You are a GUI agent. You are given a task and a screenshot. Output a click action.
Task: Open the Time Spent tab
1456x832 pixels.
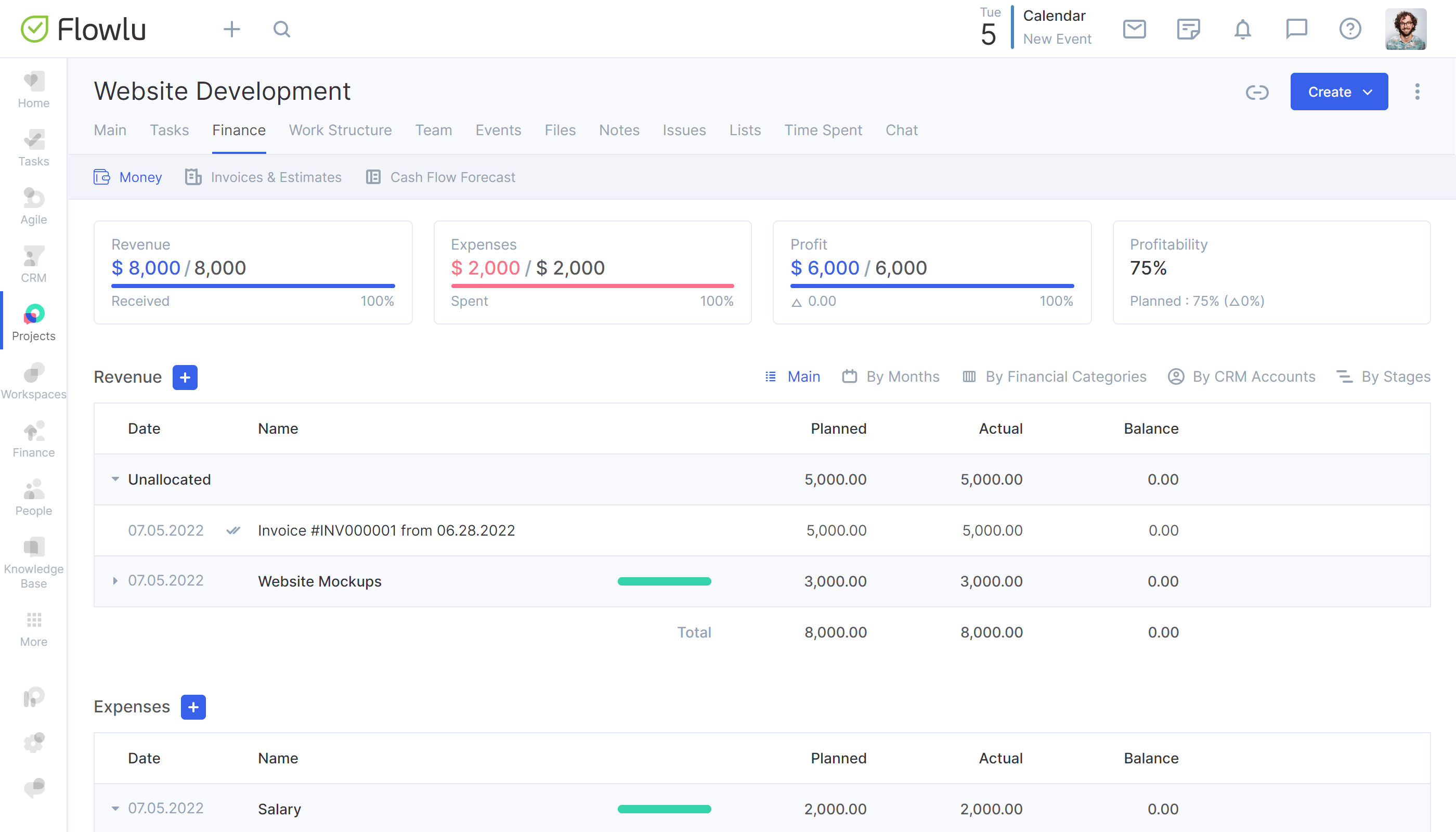point(824,131)
